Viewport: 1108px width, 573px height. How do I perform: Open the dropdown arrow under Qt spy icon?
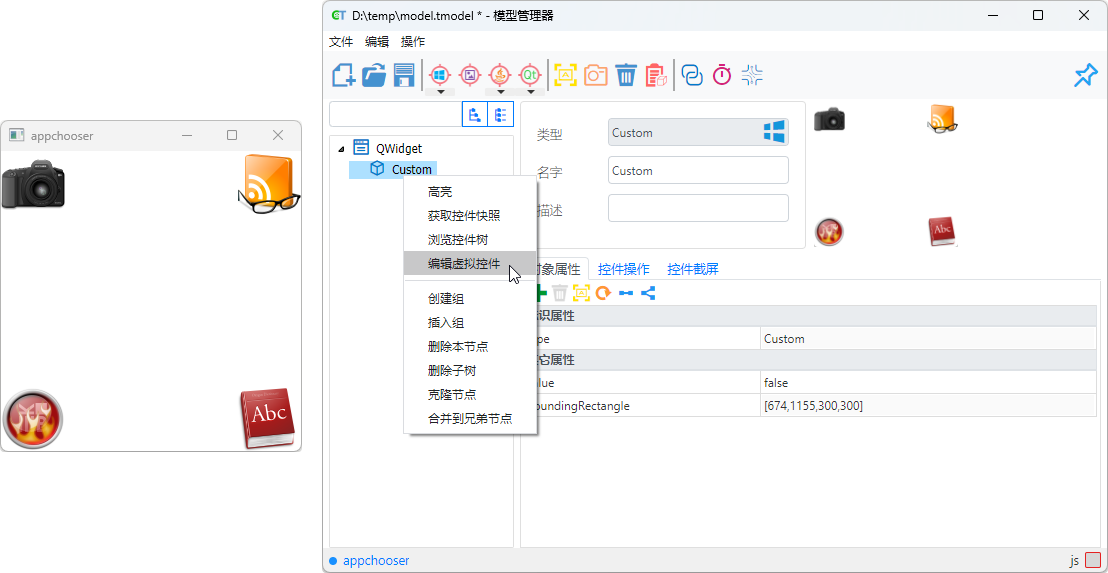(x=530, y=92)
